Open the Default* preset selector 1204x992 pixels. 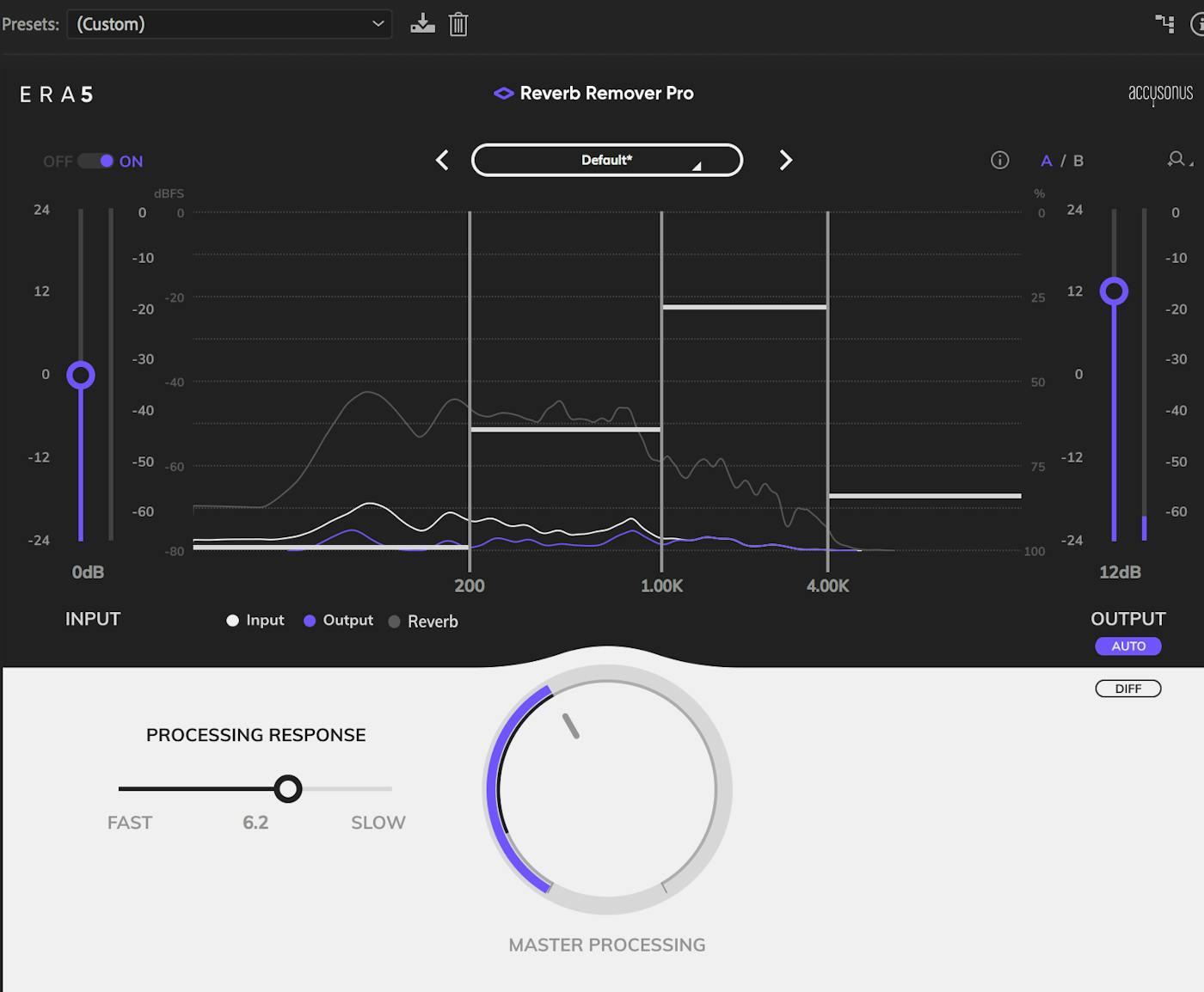pos(607,160)
